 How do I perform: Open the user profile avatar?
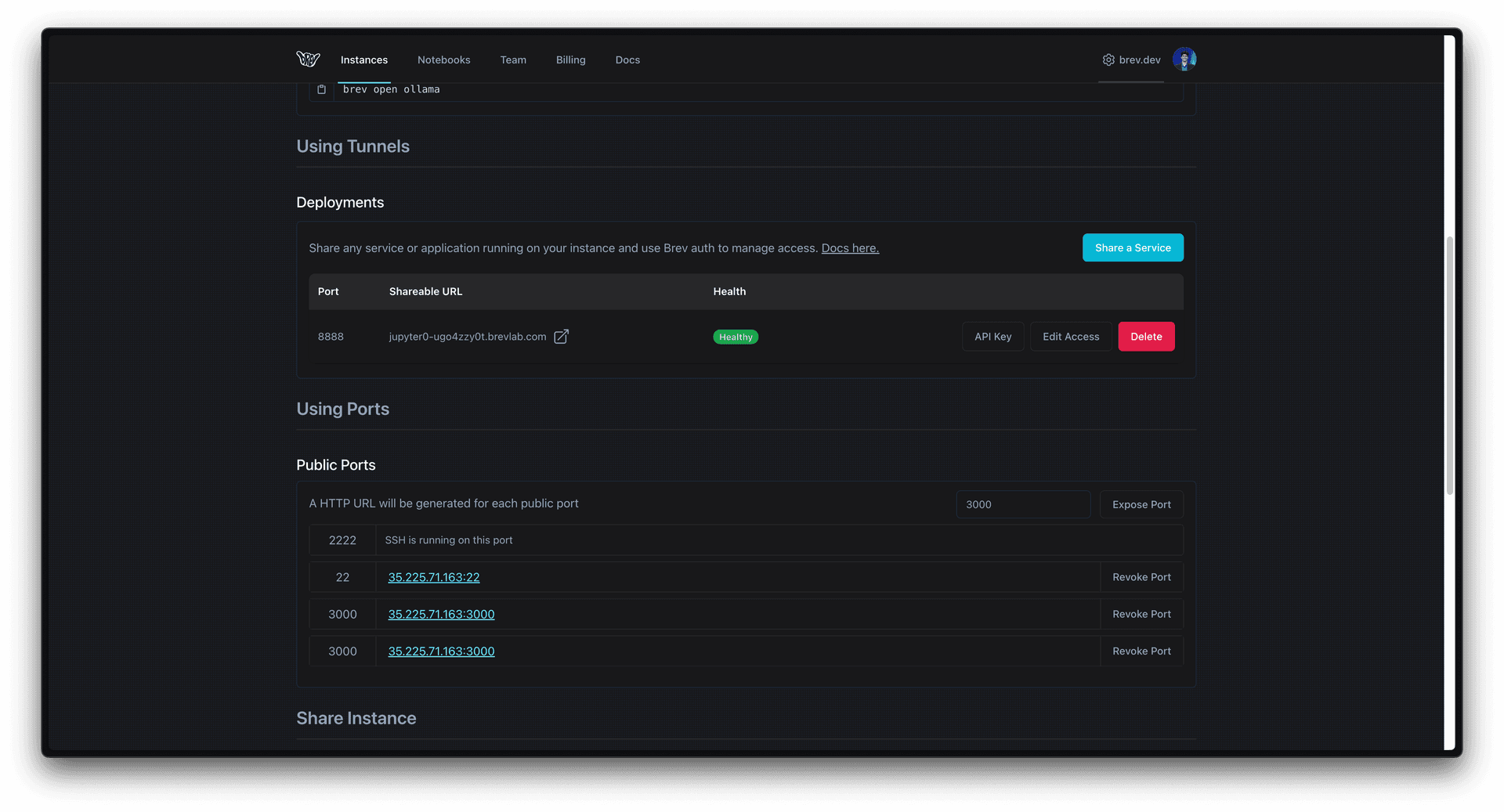click(1184, 60)
